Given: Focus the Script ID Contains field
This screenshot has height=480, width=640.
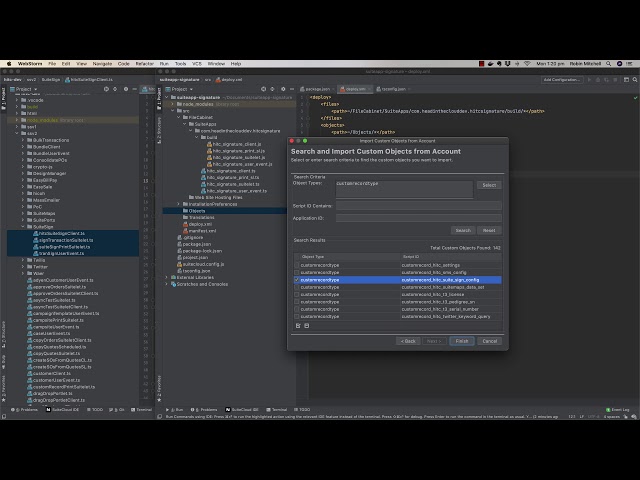Looking at the screenshot, I should pos(418,206).
